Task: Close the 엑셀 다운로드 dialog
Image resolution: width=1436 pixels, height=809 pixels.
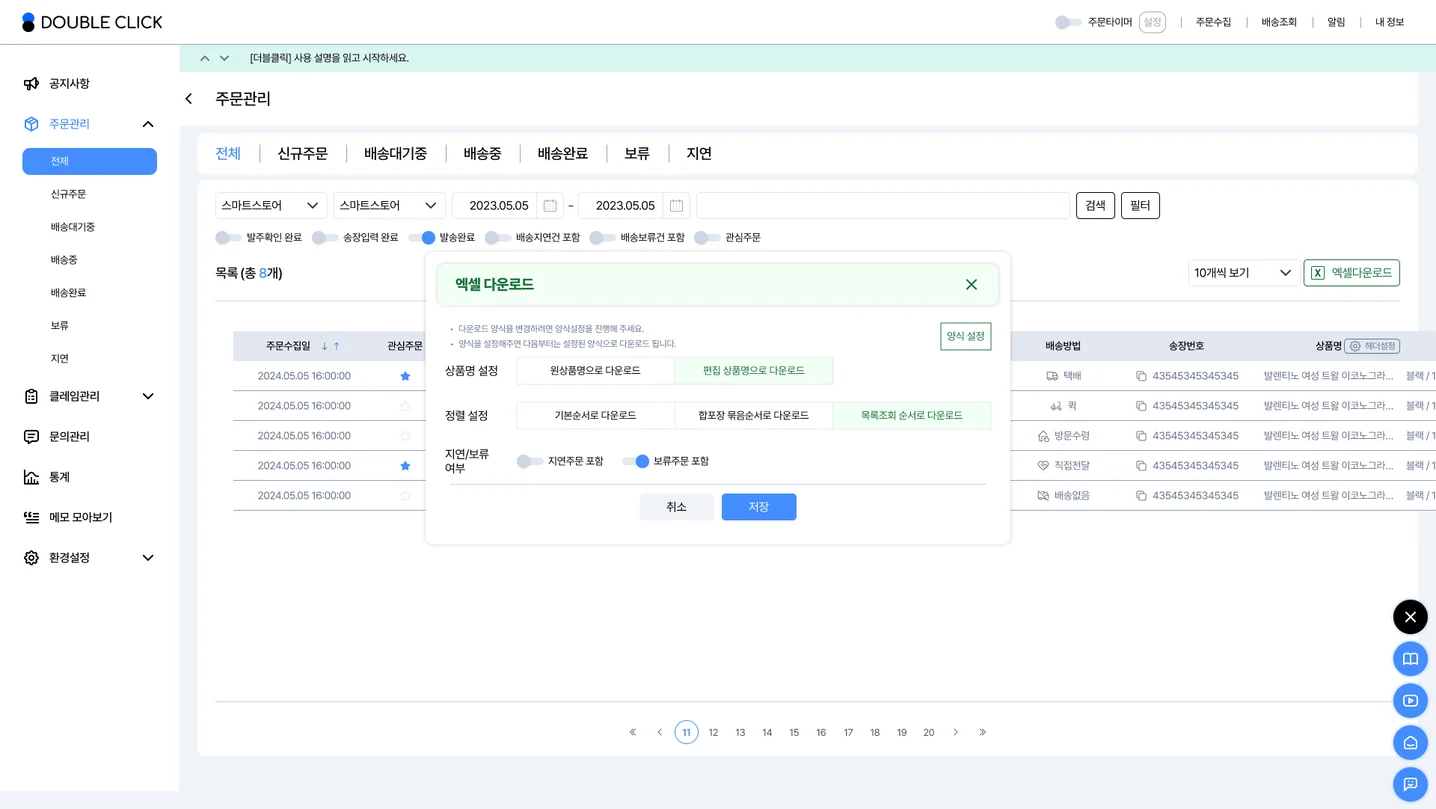Action: coord(971,285)
